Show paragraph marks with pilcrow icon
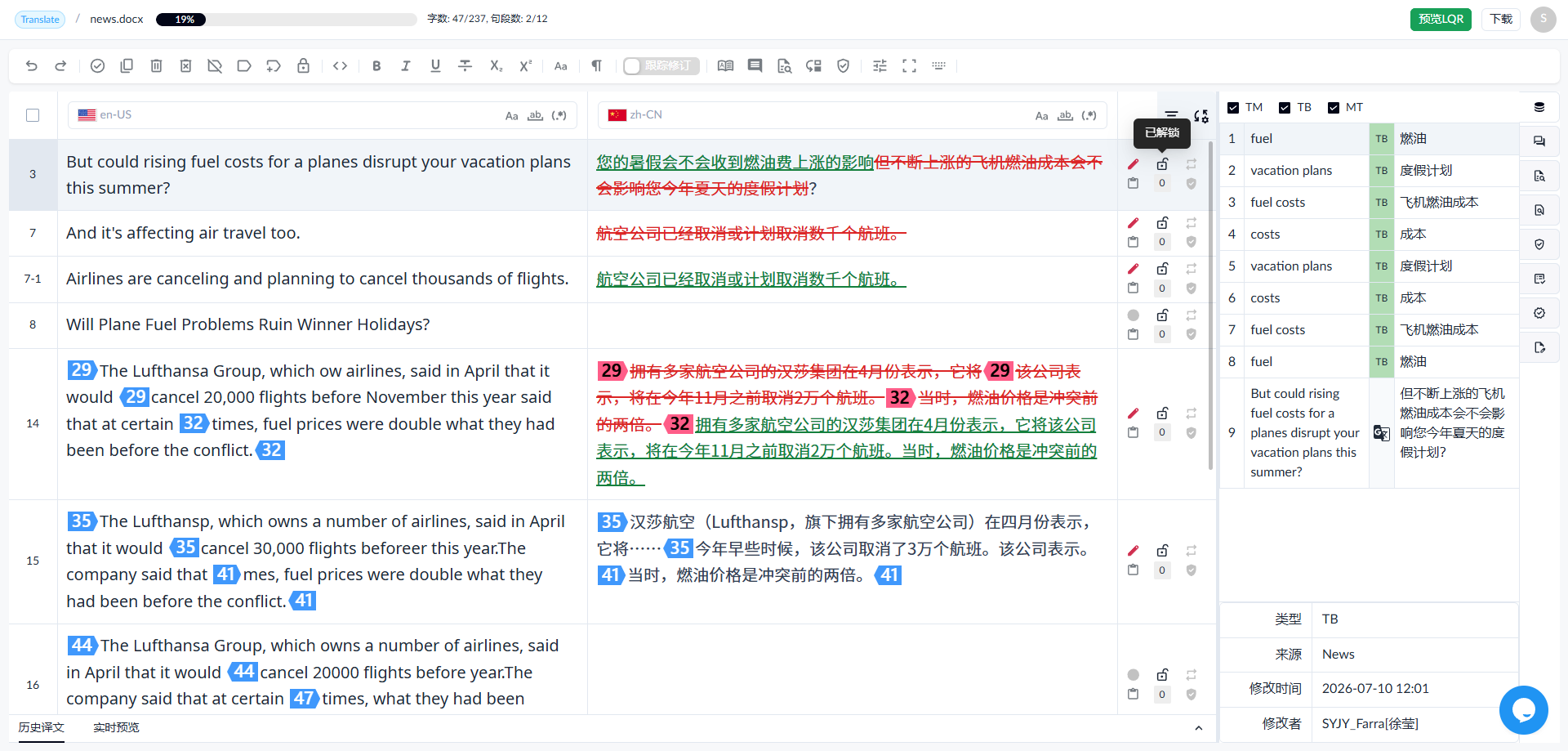1568x751 pixels. tap(596, 66)
